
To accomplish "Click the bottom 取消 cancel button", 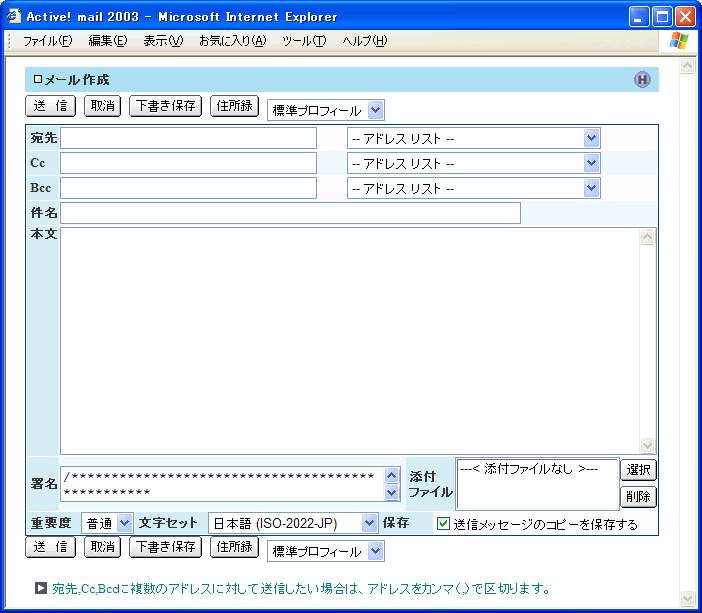I will coord(103,547).
